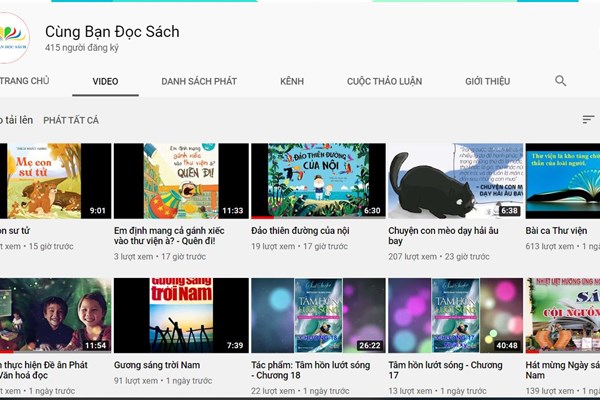The image size is (600, 400).
Task: Click the 6:30 duration badge
Action: 372,211
